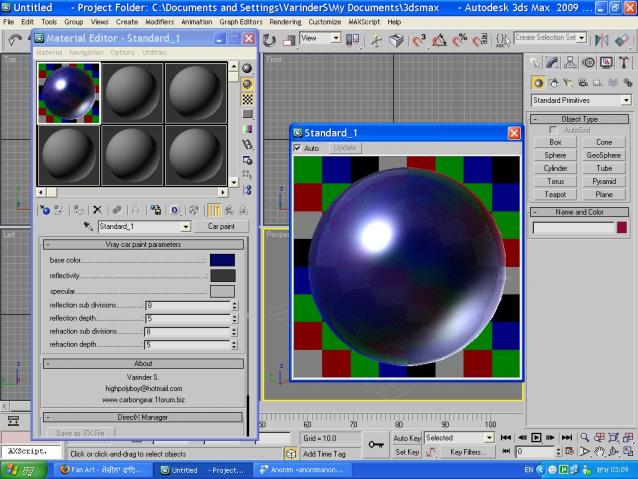638x479 pixels.
Task: Click Sample Type sphere icon in Material Editor
Action: click(x=247, y=68)
